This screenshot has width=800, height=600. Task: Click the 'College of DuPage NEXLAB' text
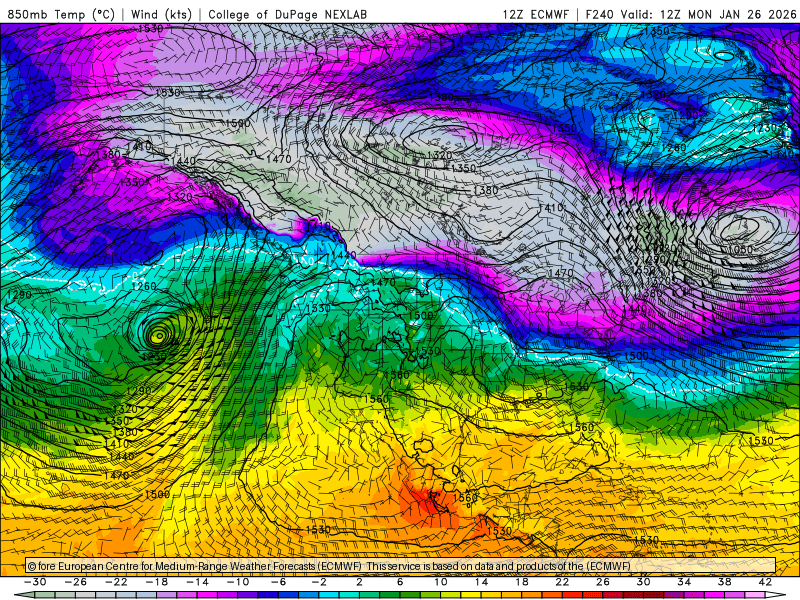point(287,14)
